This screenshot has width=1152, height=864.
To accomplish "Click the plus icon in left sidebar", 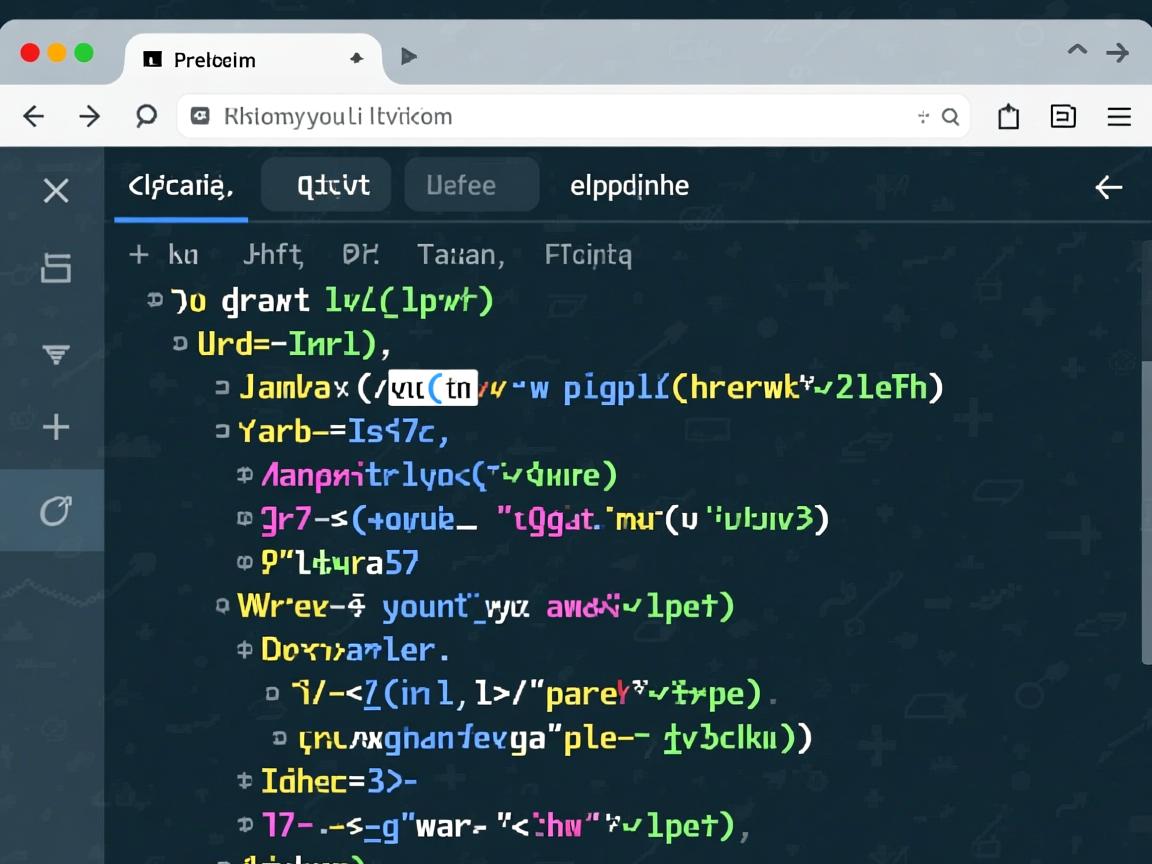I will click(x=56, y=428).
